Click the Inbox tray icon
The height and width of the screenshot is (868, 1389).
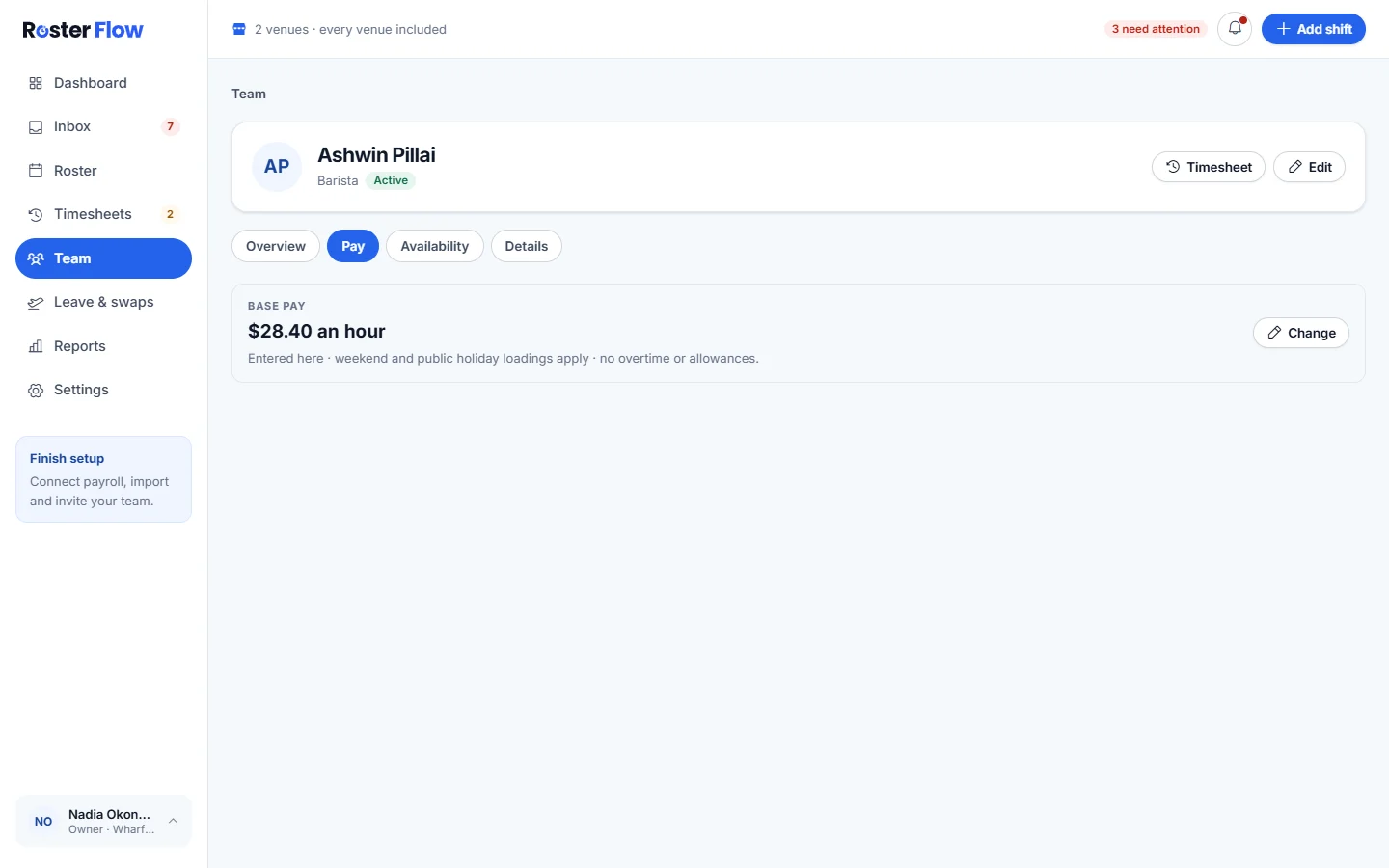36,126
